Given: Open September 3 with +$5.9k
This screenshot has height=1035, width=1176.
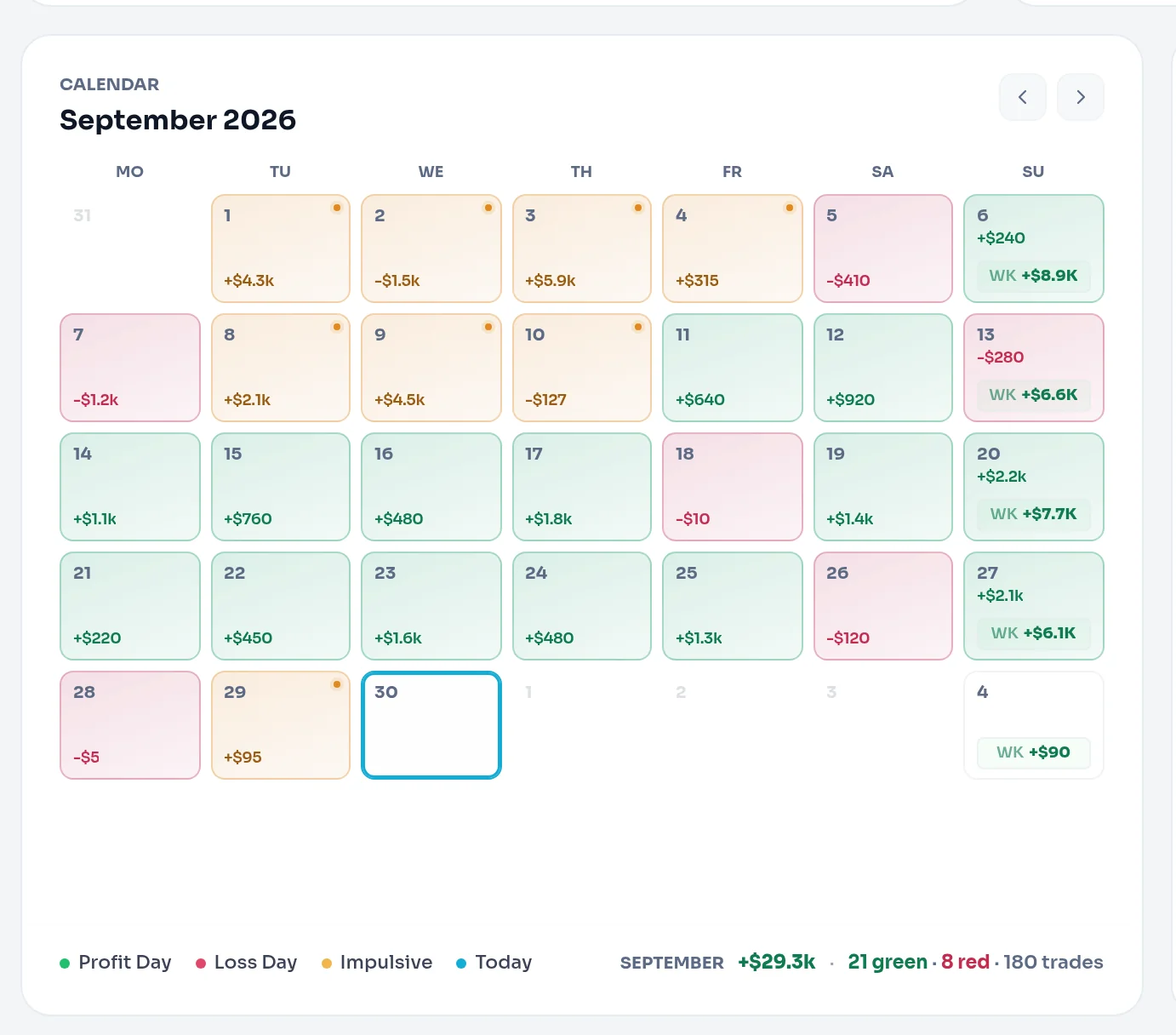Looking at the screenshot, I should coord(582,249).
